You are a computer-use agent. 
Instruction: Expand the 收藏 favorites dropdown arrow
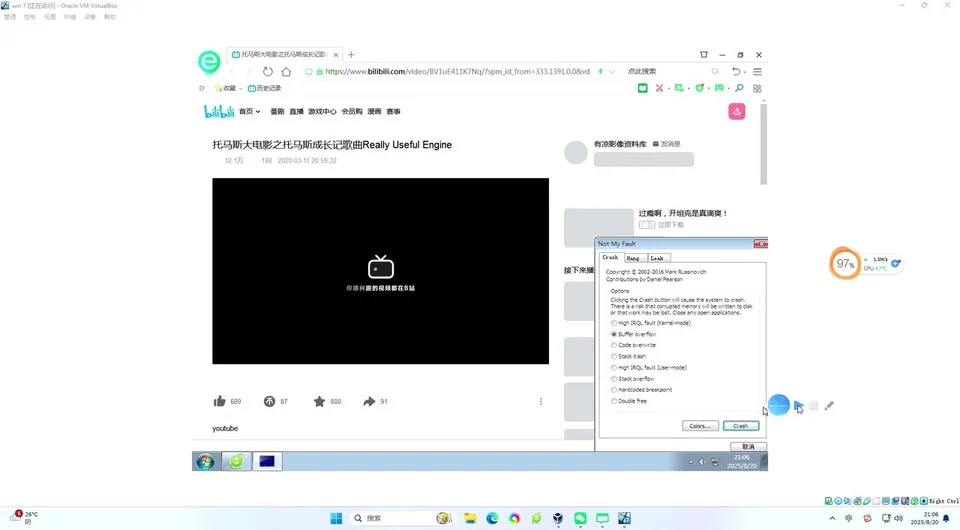click(x=241, y=89)
